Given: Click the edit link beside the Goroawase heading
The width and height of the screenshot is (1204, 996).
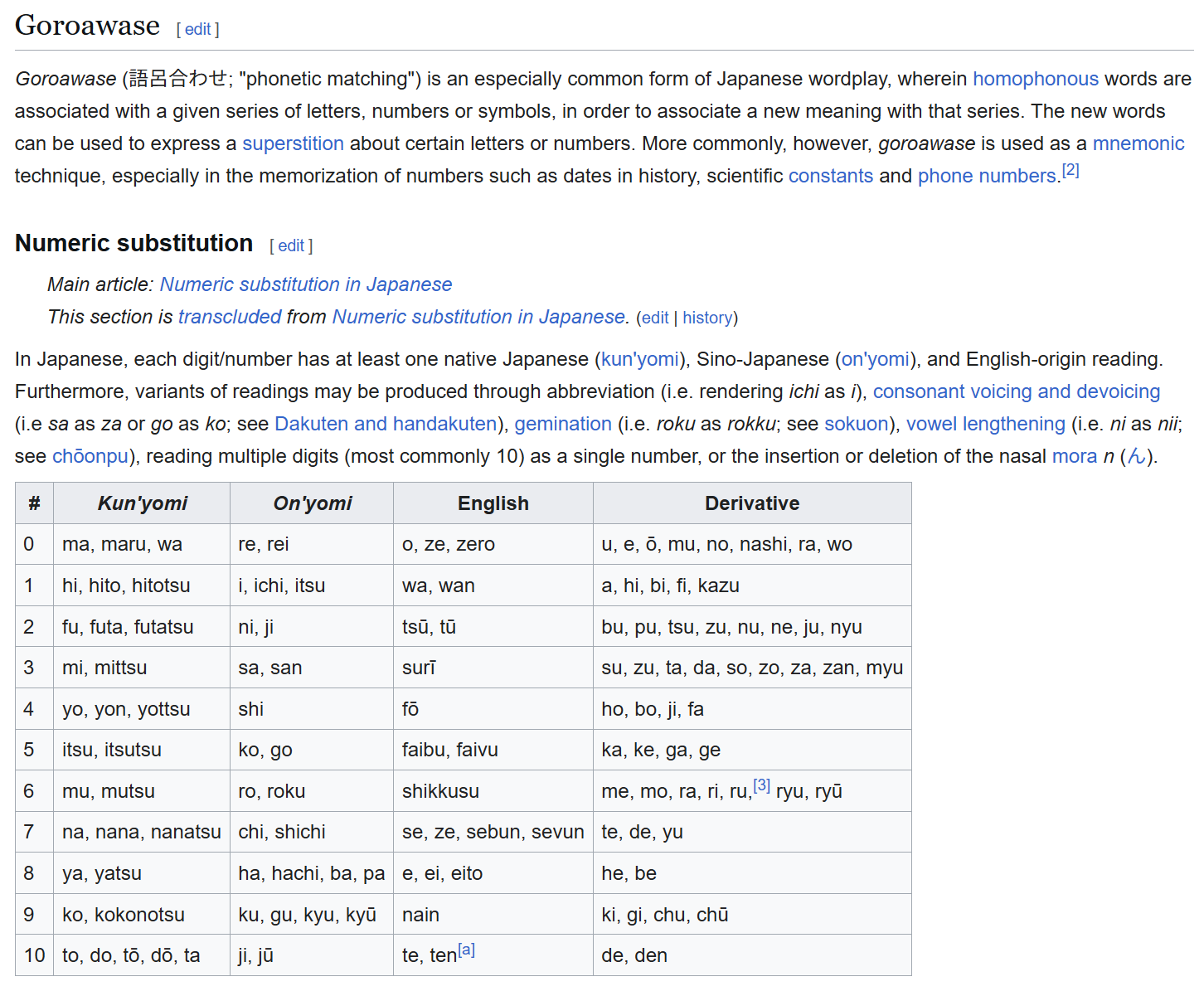Looking at the screenshot, I should click(x=197, y=29).
